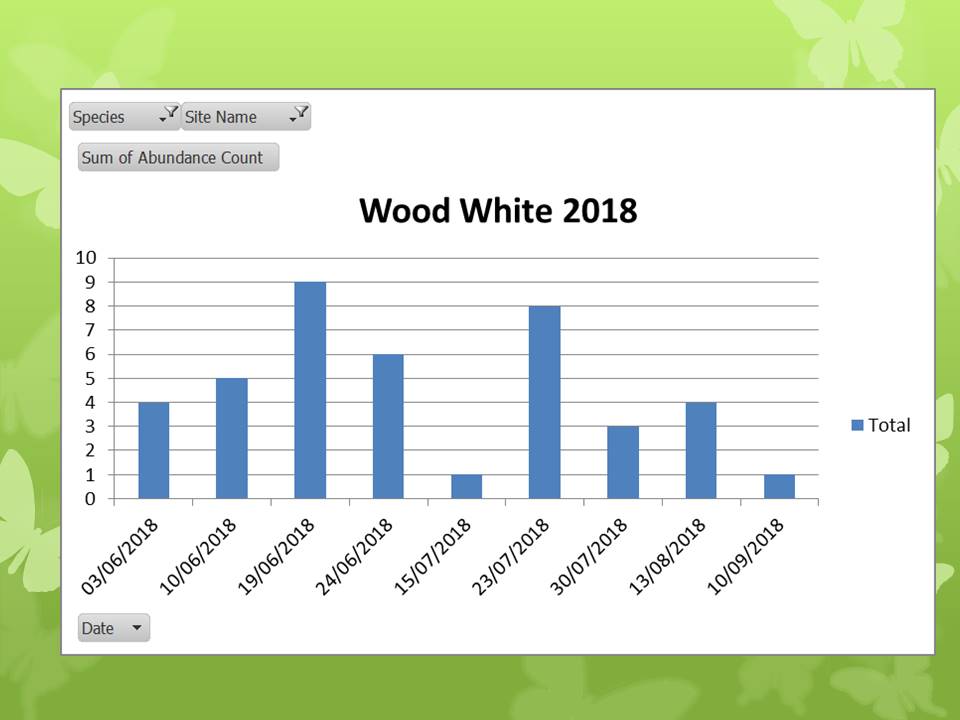The width and height of the screenshot is (960, 720).
Task: Click the shortest bar on 10/09/2018
Action: (778, 487)
